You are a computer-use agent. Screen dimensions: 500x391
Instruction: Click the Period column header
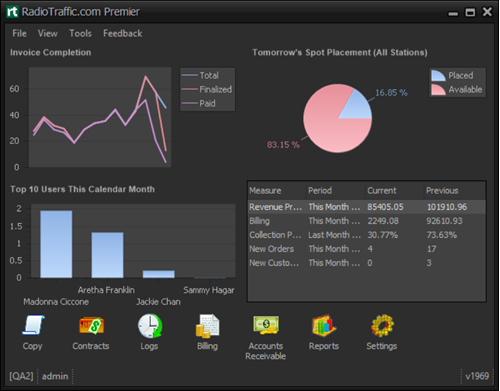[x=336, y=190]
